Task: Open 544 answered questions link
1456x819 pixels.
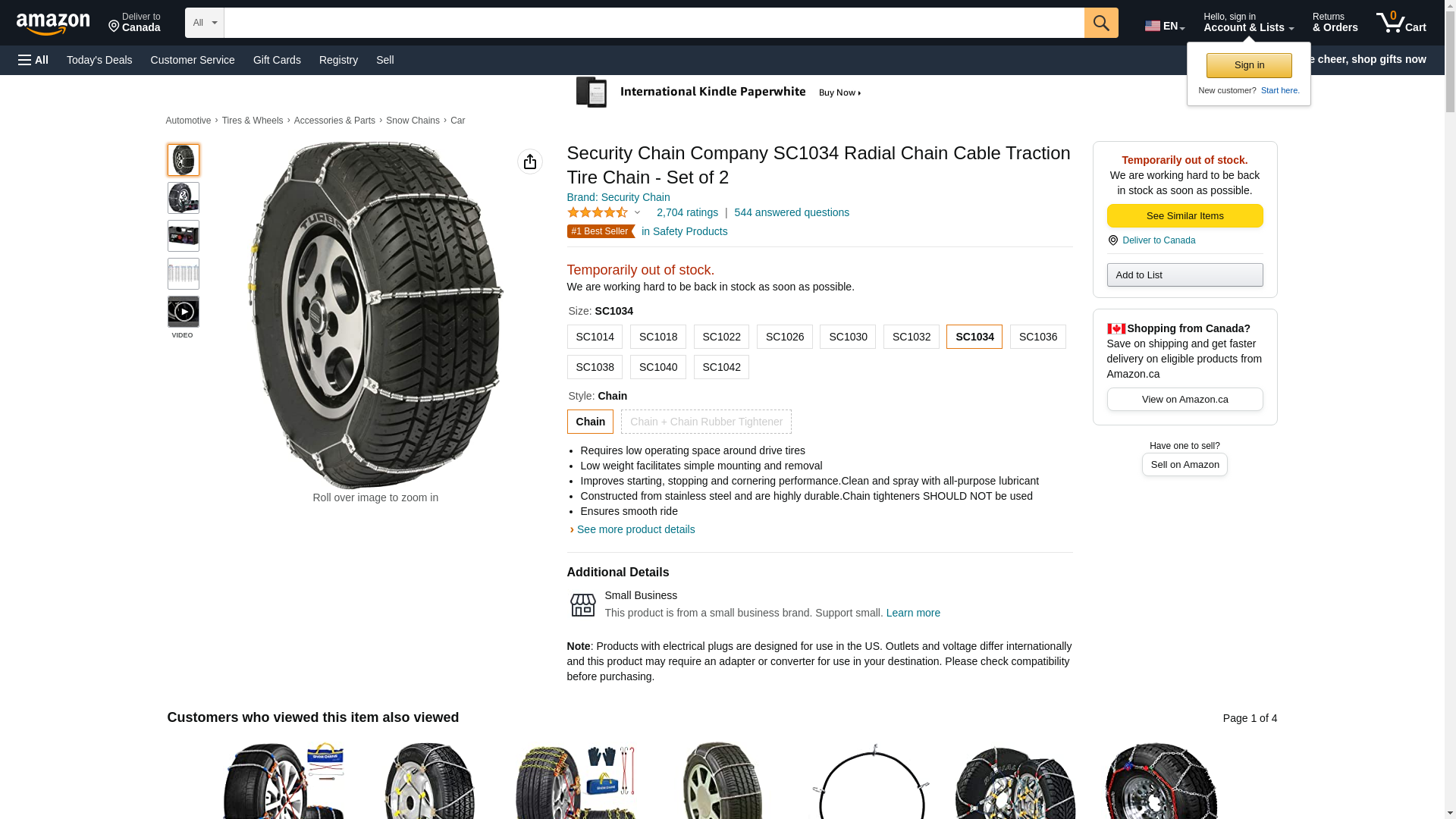Action: pos(792,212)
